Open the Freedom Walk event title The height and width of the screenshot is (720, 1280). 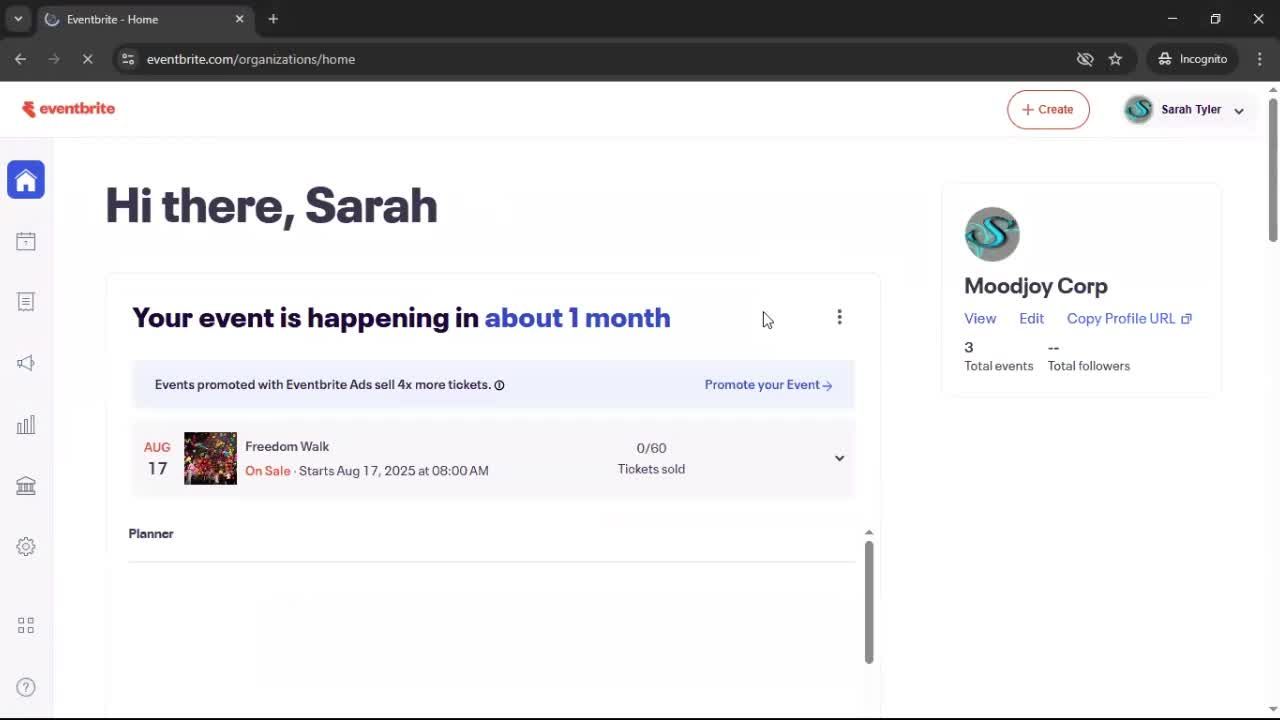coord(287,447)
